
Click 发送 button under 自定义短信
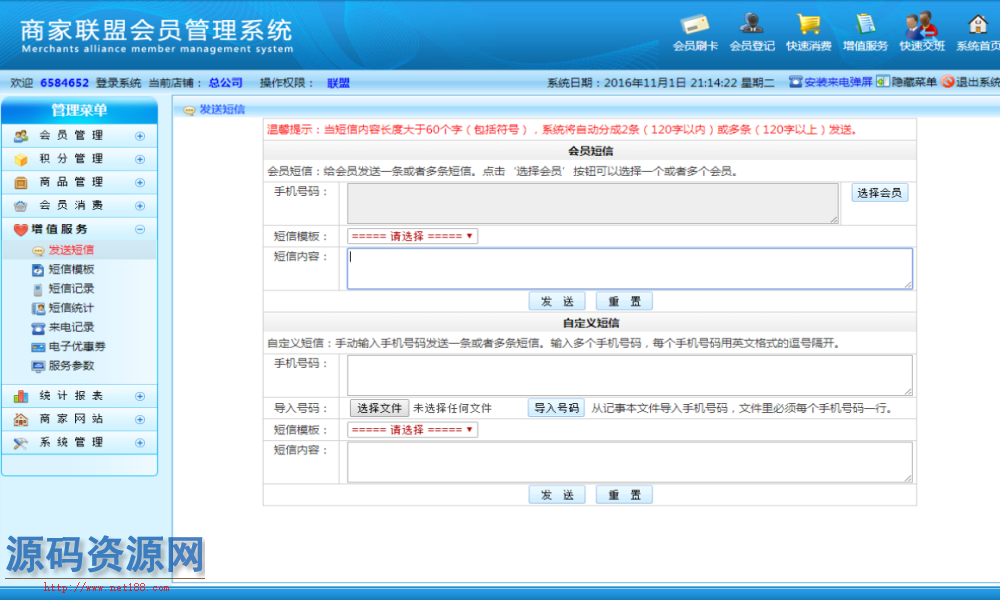pyautogui.click(x=557, y=495)
